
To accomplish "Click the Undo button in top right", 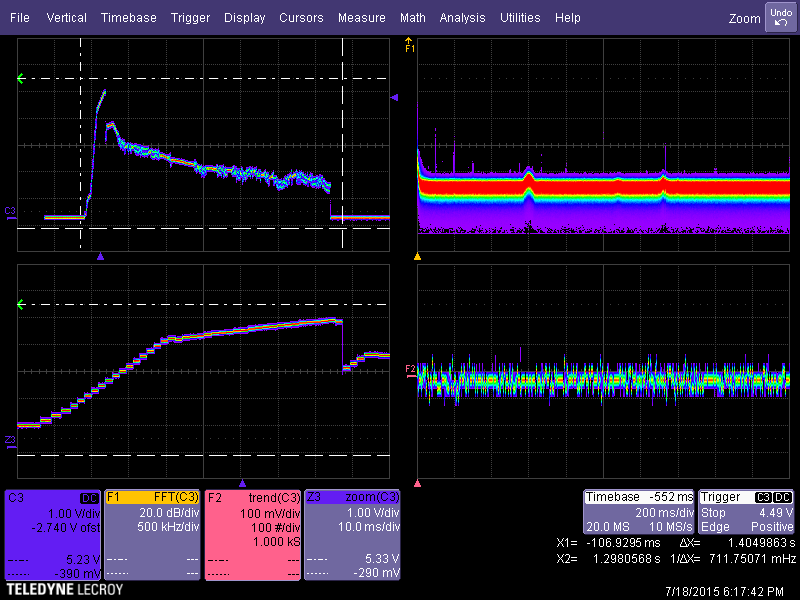I will [x=780, y=16].
